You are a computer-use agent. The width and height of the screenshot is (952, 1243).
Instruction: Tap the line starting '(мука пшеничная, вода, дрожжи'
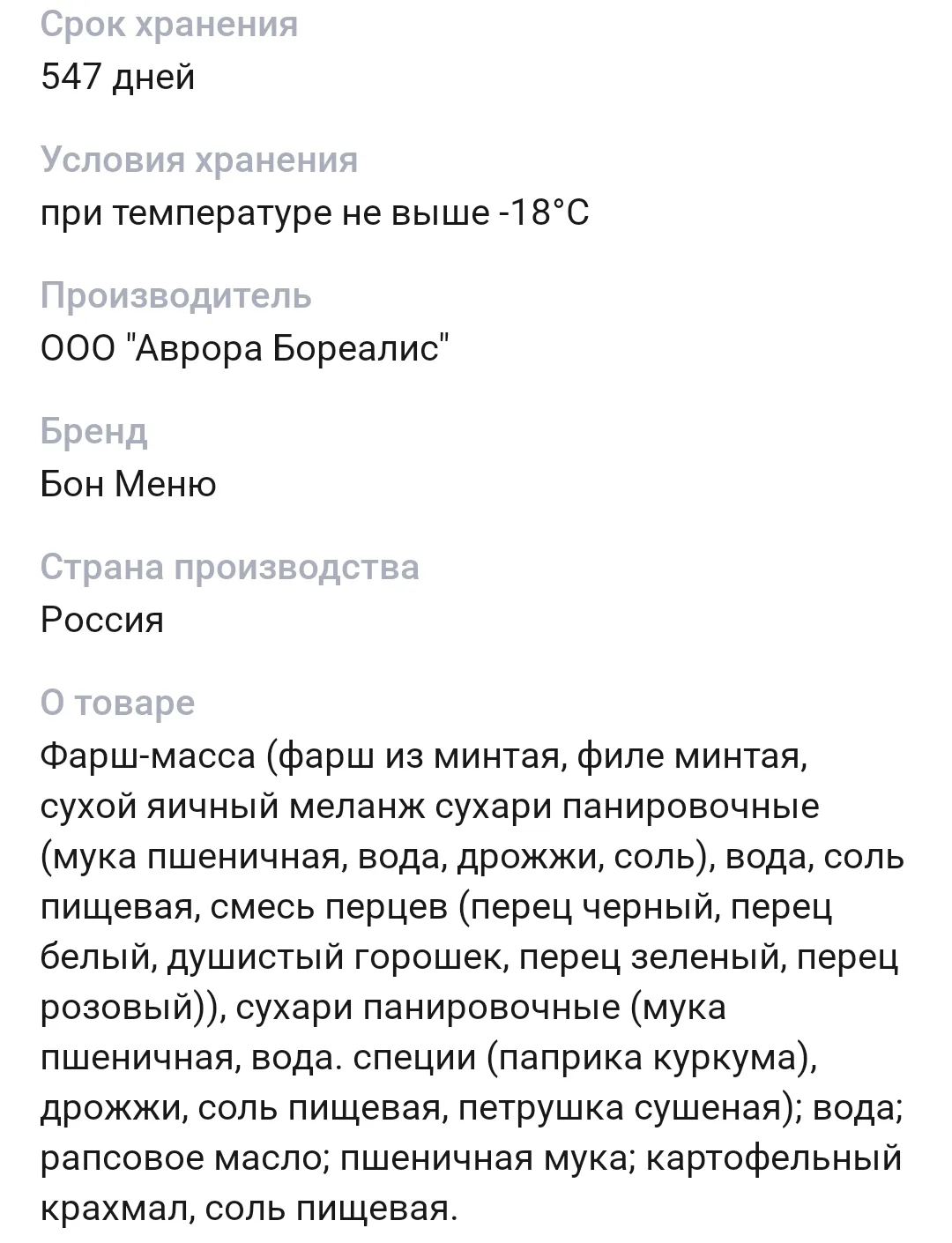click(472, 858)
